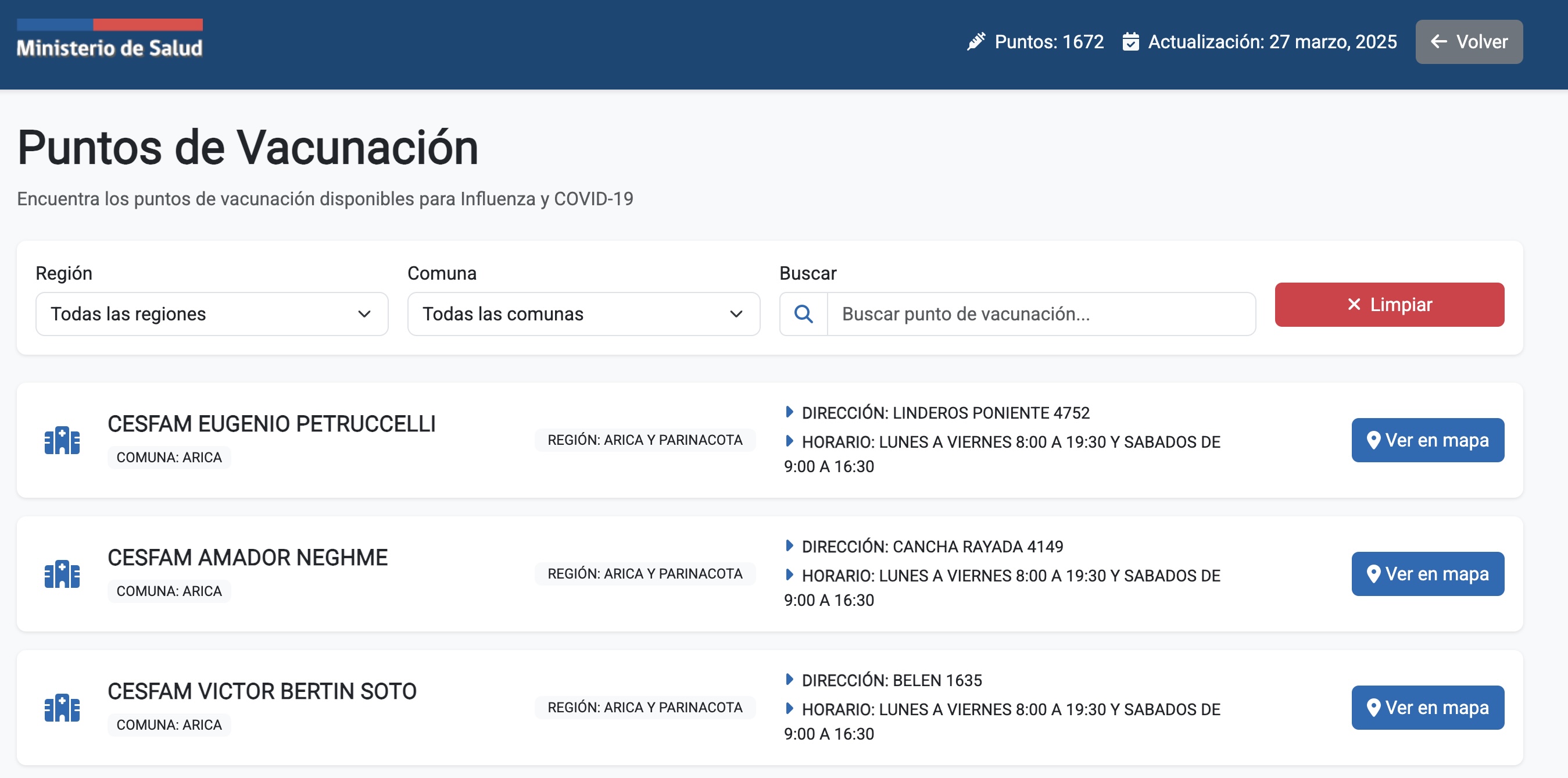This screenshot has height=778, width=1568.
Task: Click the CESFAM VICTOR BERTIN SOTO title
Action: click(x=262, y=691)
